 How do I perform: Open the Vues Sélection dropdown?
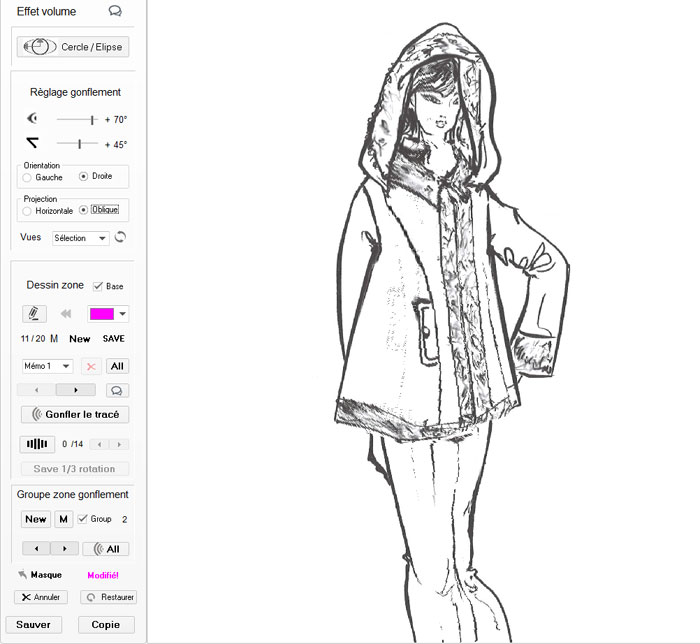[81, 238]
